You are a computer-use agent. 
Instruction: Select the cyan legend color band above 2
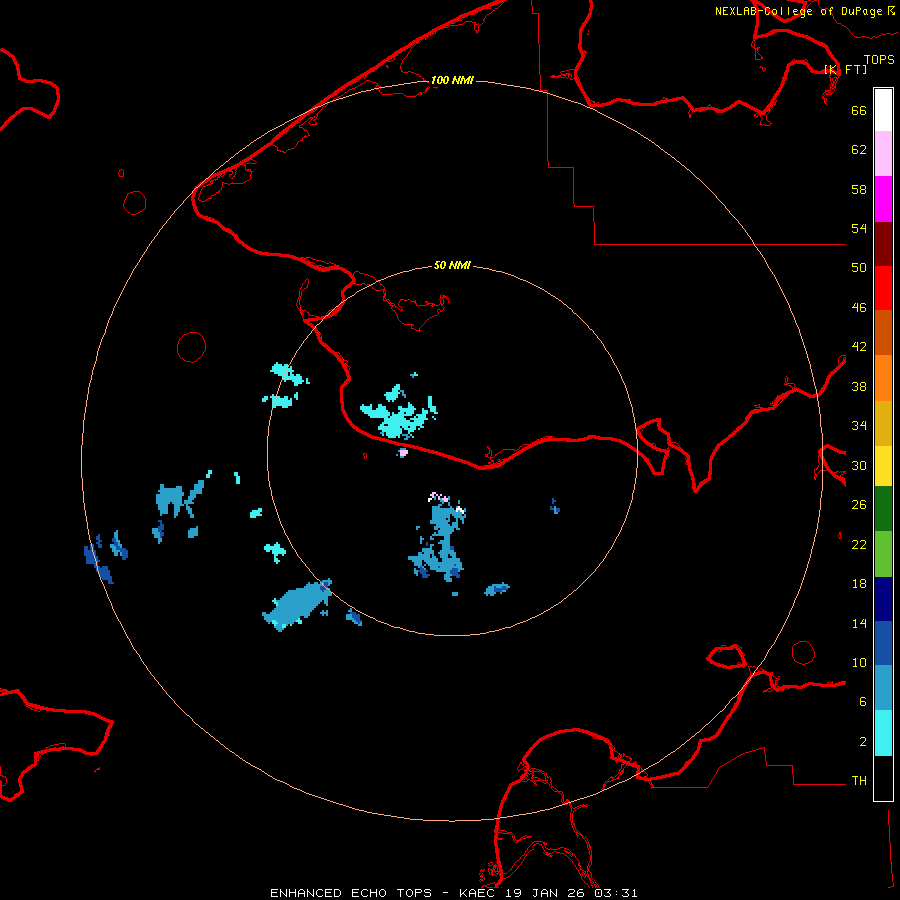click(883, 733)
